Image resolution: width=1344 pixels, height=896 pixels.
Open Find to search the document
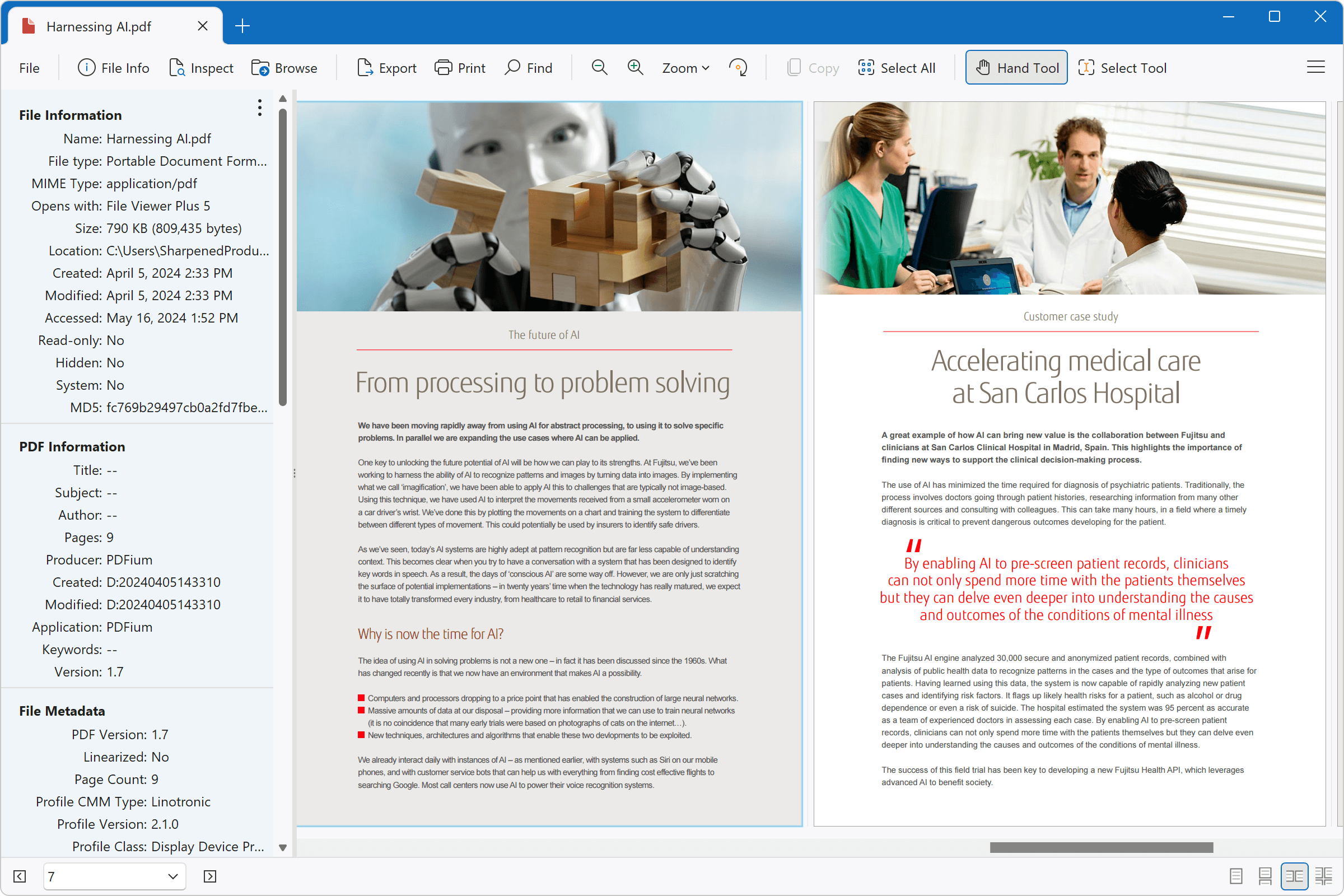528,67
